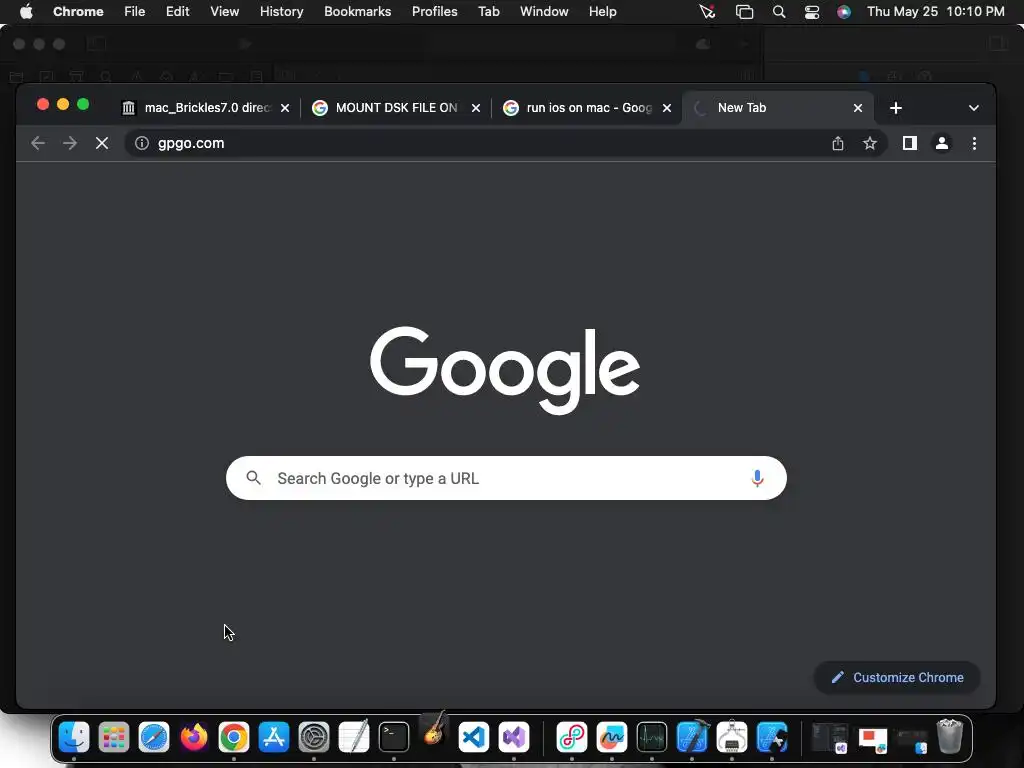Click the date and time display
This screenshot has height=768, width=1024.
tap(936, 11)
